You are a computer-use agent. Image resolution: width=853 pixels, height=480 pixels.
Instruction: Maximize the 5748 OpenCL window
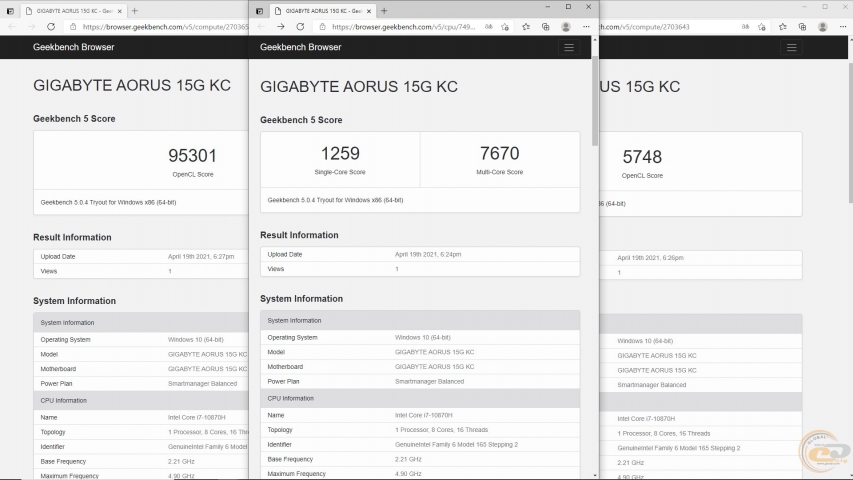pos(825,7)
